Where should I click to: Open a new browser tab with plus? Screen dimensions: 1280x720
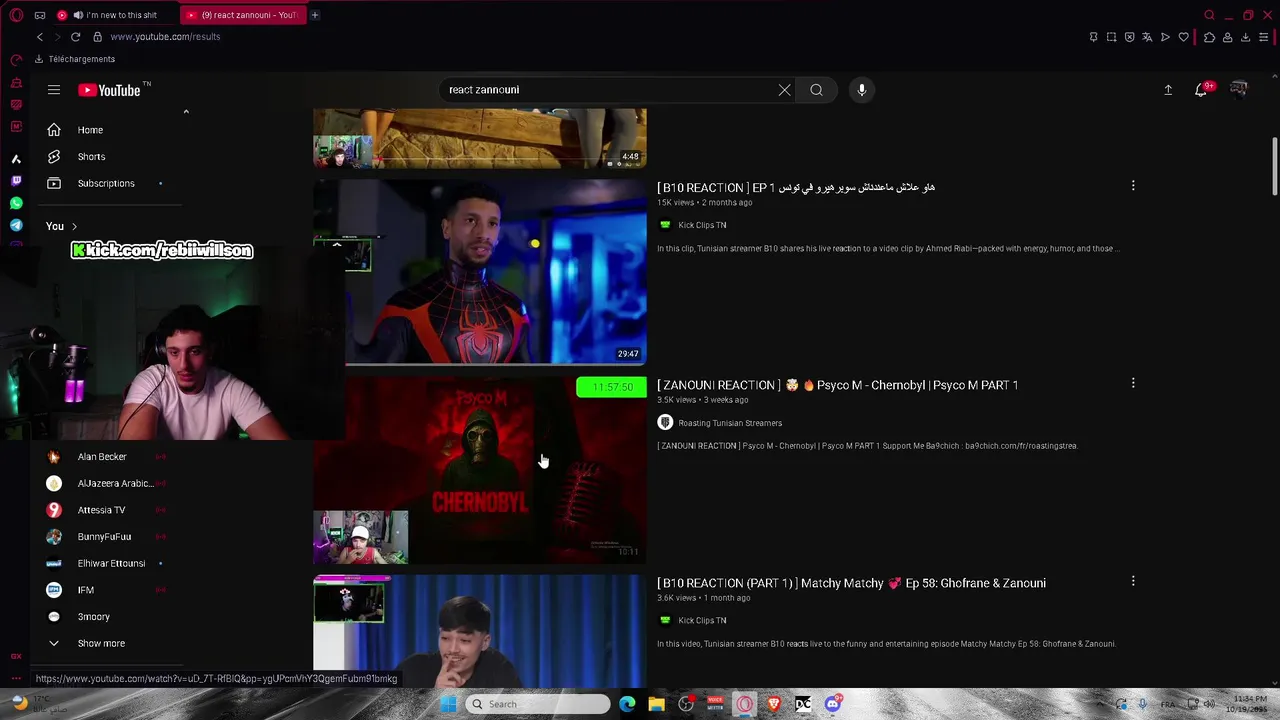pos(314,15)
